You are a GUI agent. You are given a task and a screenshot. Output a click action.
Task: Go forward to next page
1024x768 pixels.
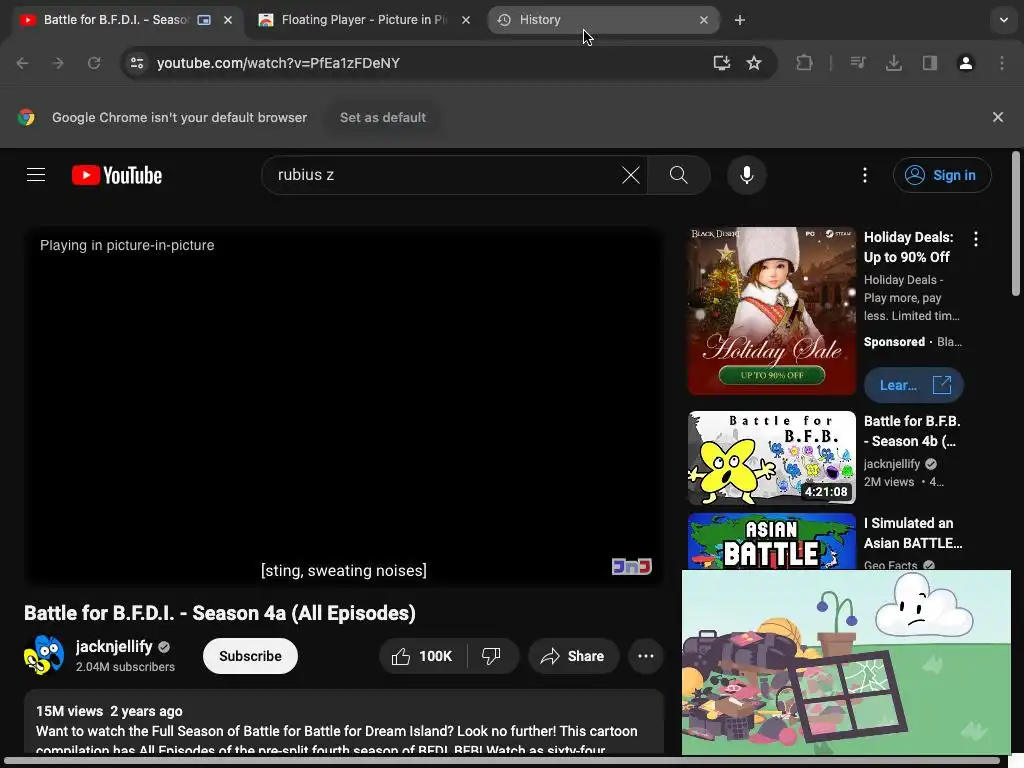coord(58,63)
